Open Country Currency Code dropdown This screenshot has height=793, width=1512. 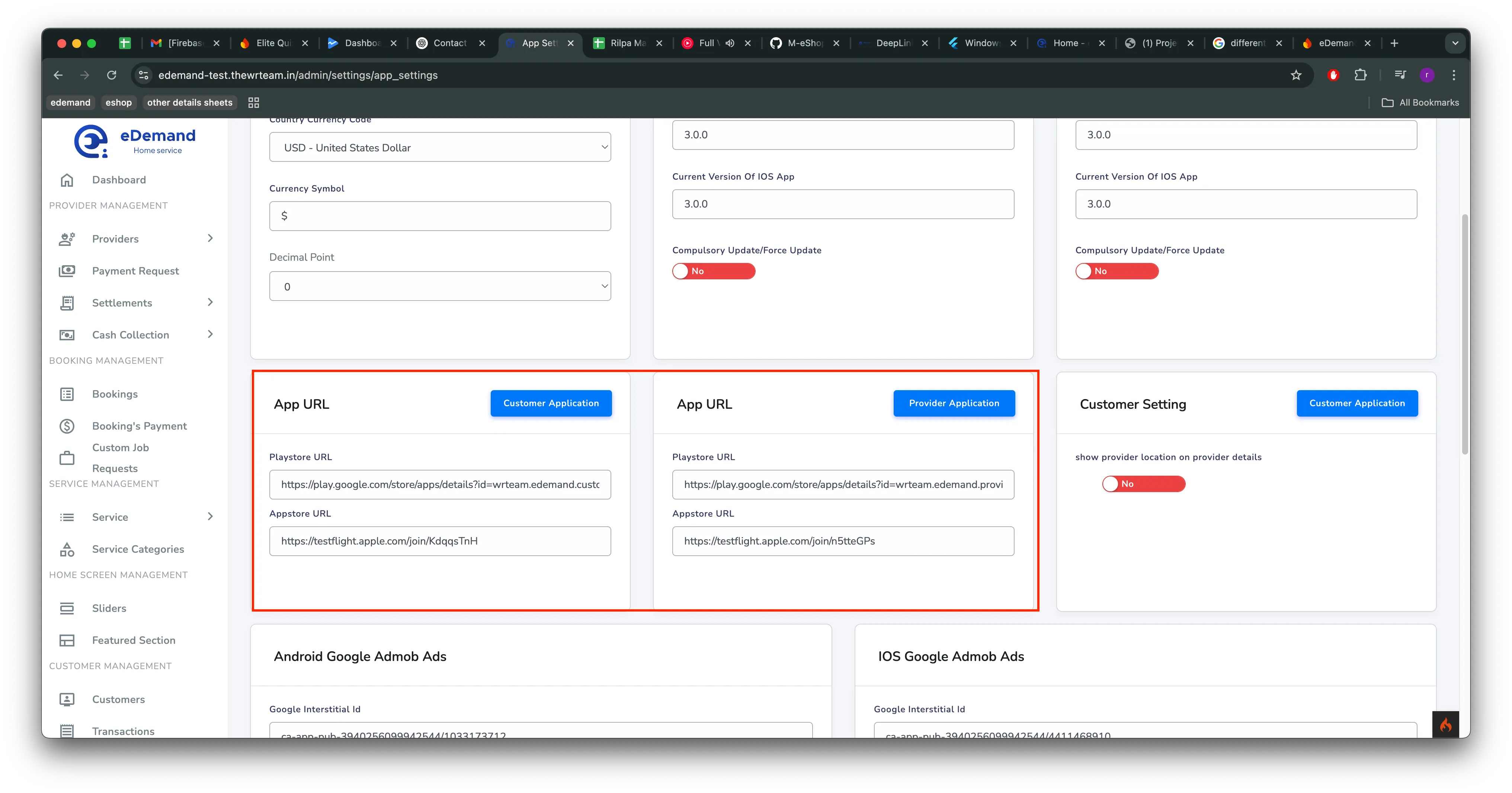[440, 147]
